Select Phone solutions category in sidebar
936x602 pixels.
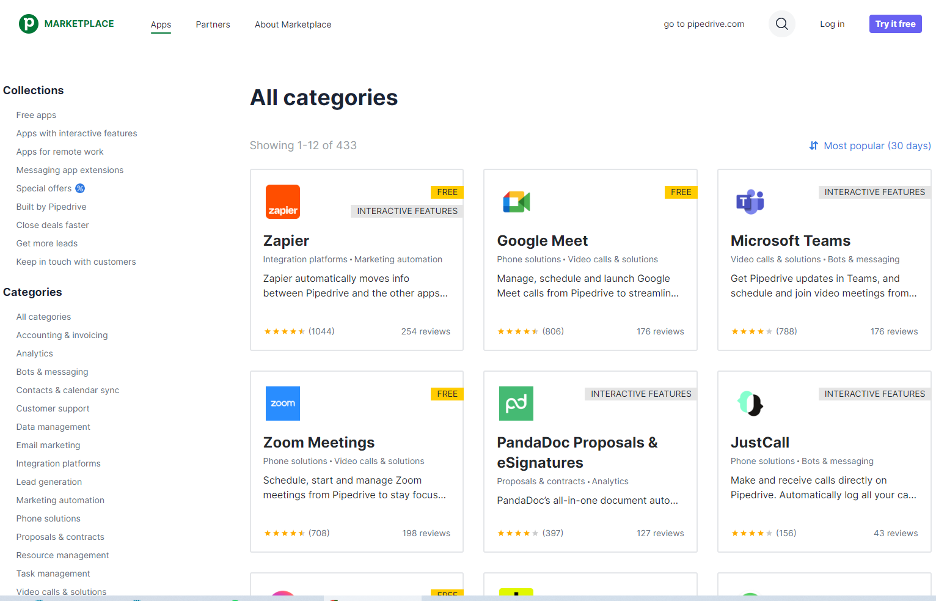pos(48,518)
